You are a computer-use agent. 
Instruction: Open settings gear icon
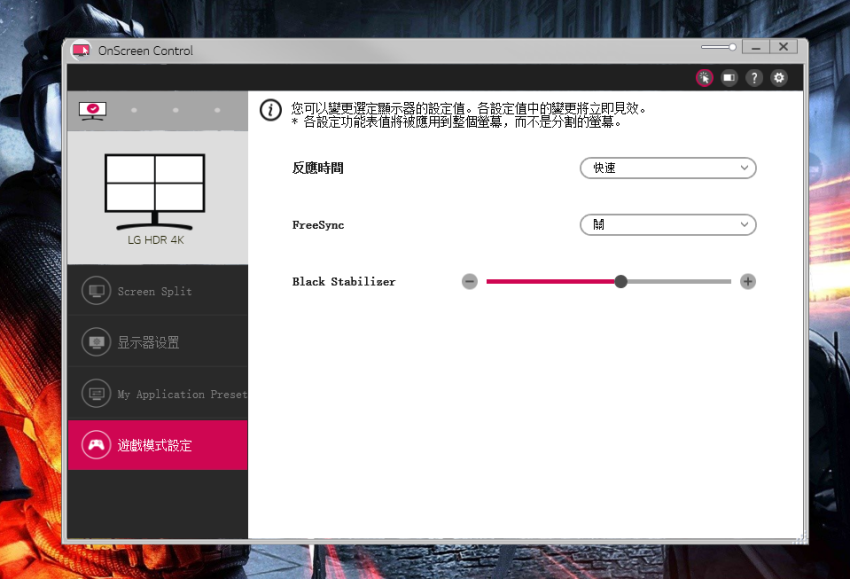[x=779, y=78]
